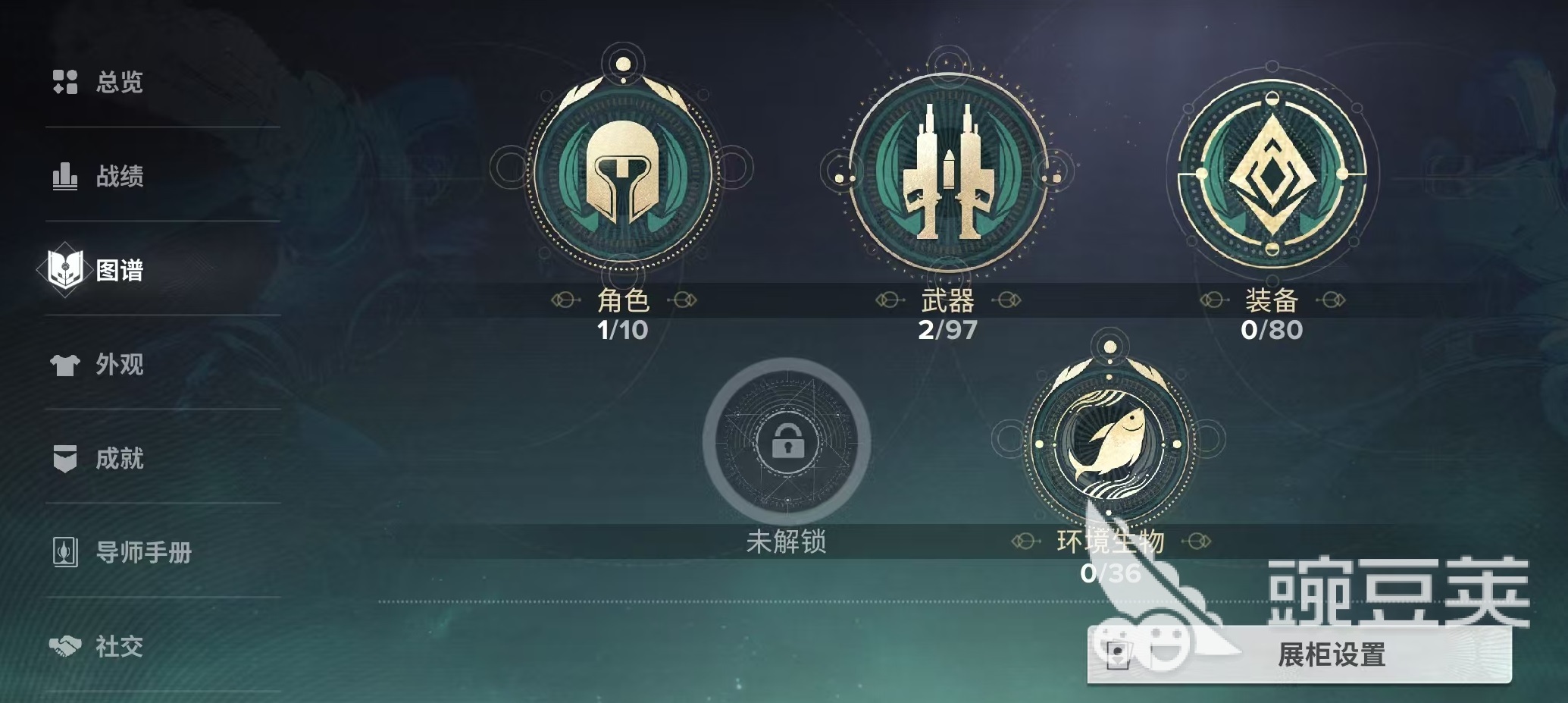Click the 社交 handshake icon

pos(65,646)
